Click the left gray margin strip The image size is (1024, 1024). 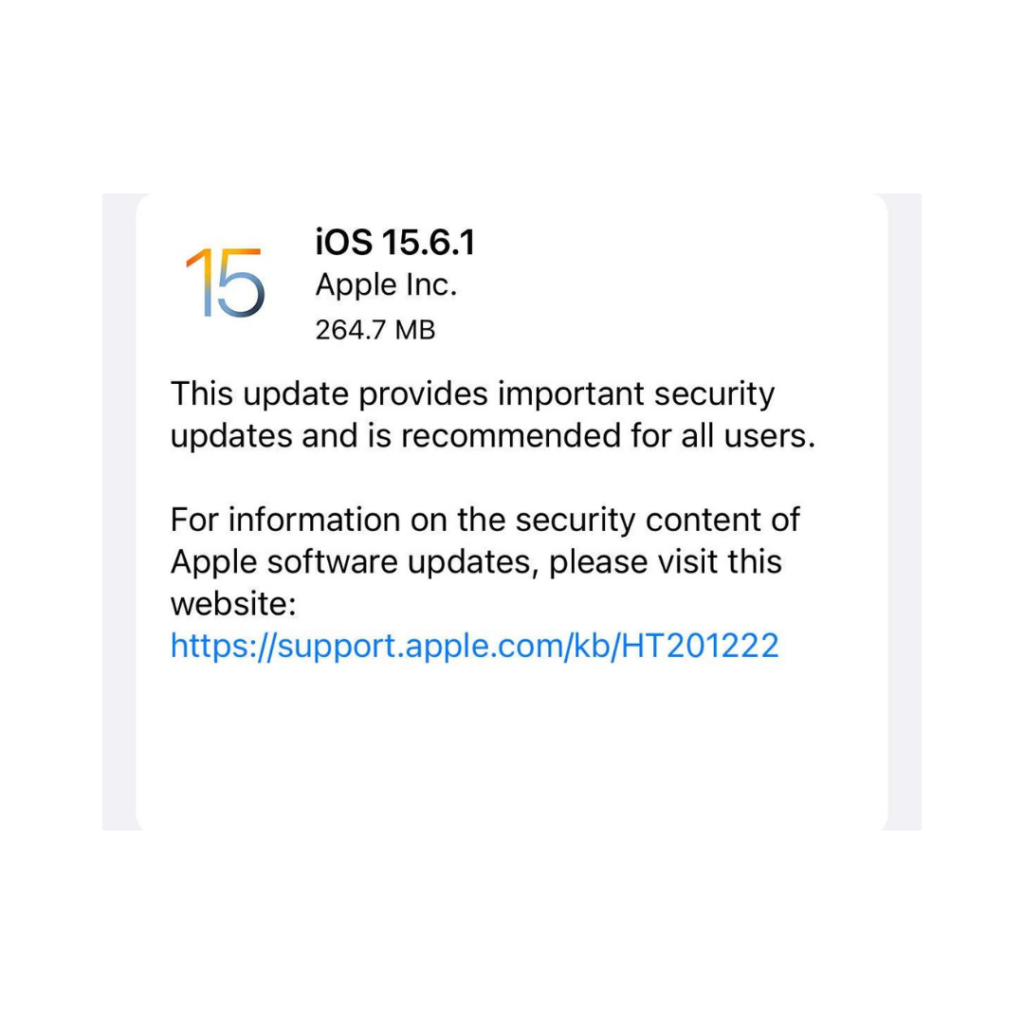(119, 512)
